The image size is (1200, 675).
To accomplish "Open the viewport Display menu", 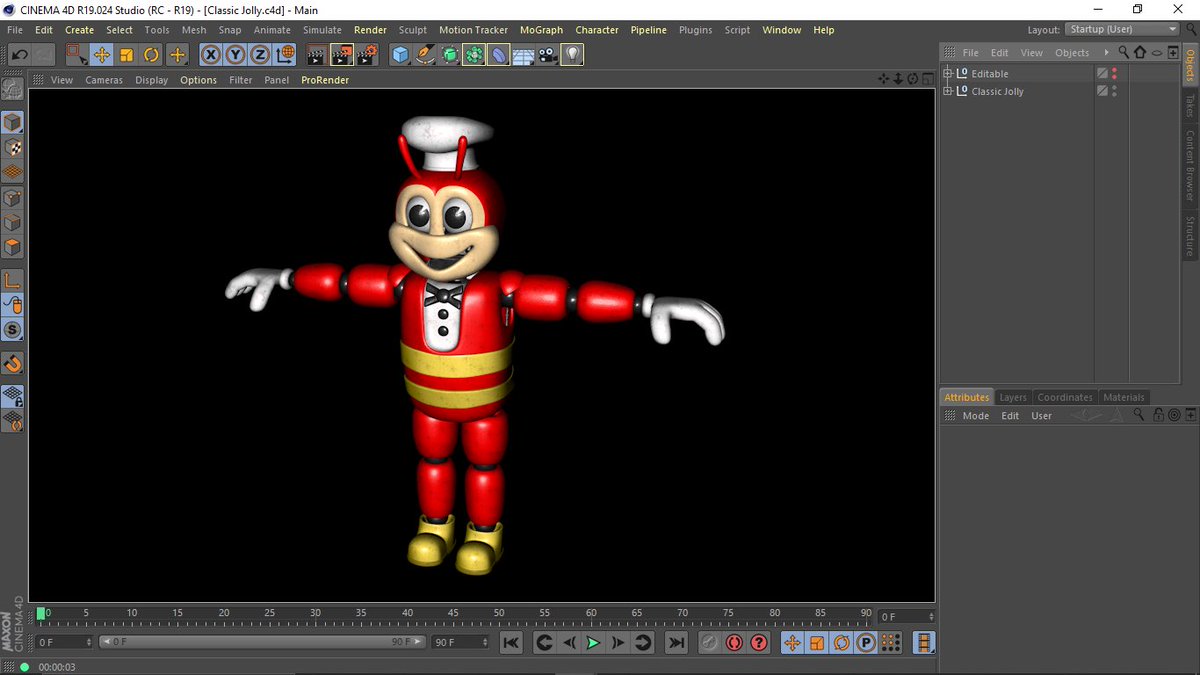I will pos(152,80).
